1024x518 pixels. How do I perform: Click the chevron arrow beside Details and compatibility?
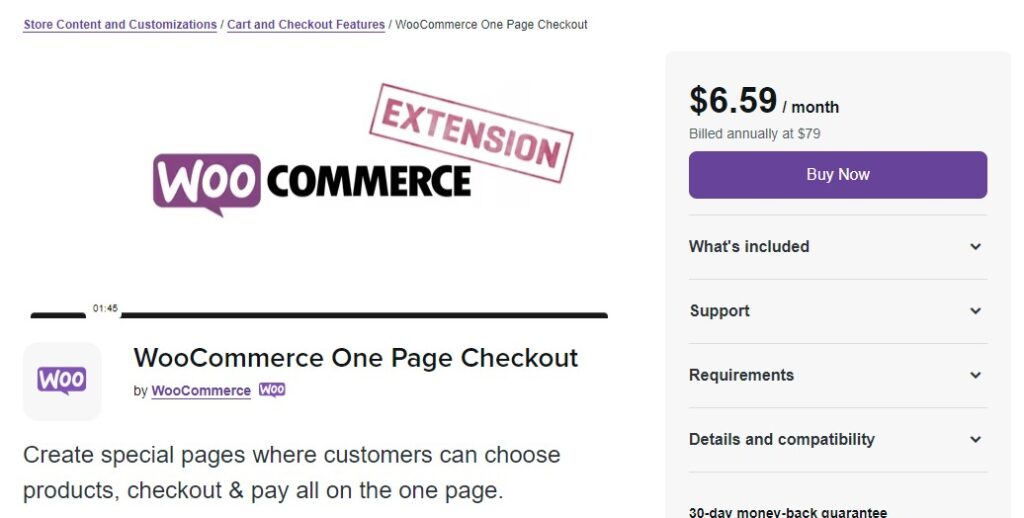coord(975,440)
